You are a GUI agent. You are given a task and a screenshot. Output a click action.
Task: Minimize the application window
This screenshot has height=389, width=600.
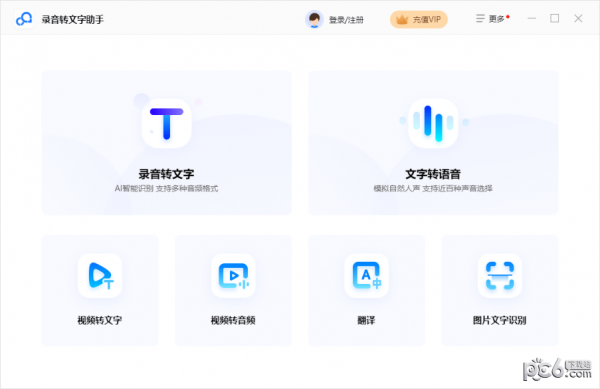(532, 18)
